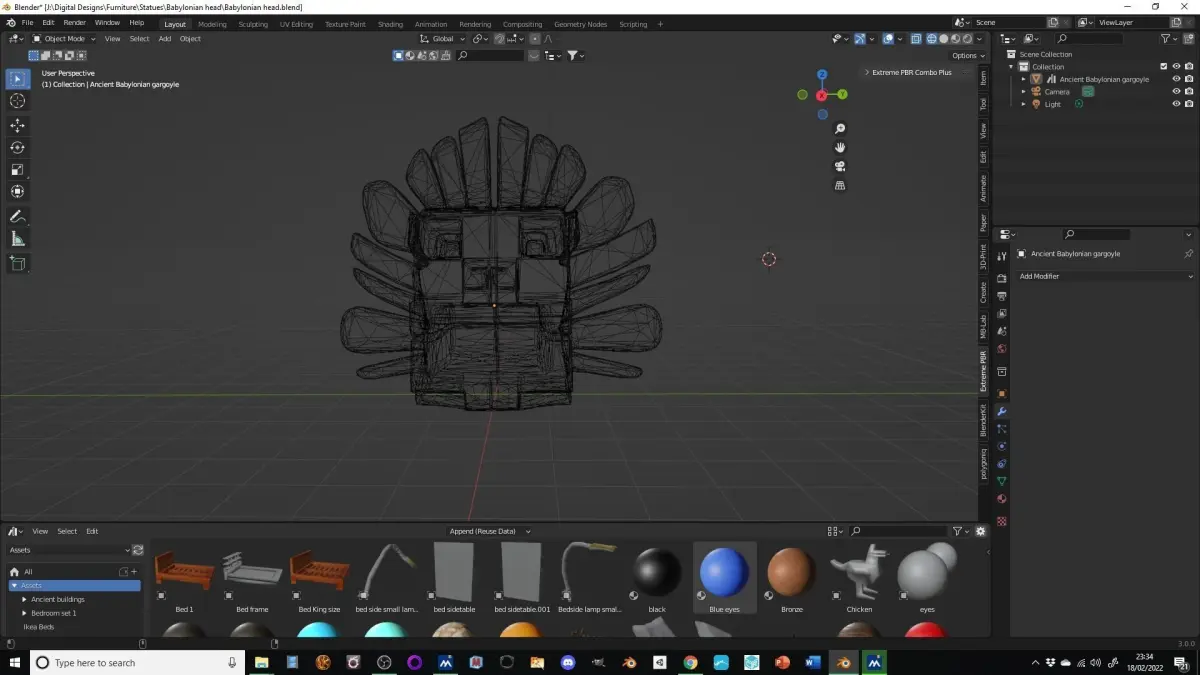Open Scene properties tab
The height and width of the screenshot is (675, 1200).
[x=1001, y=331]
